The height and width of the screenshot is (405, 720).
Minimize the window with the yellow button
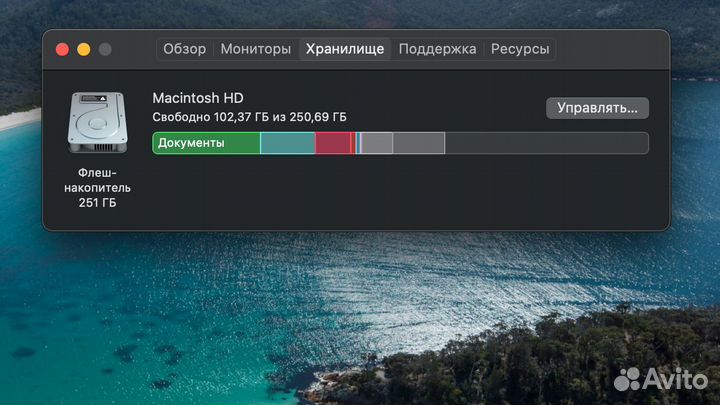pyautogui.click(x=84, y=49)
